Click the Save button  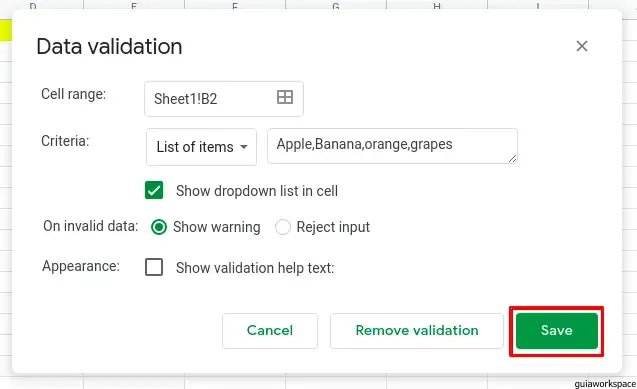point(557,331)
